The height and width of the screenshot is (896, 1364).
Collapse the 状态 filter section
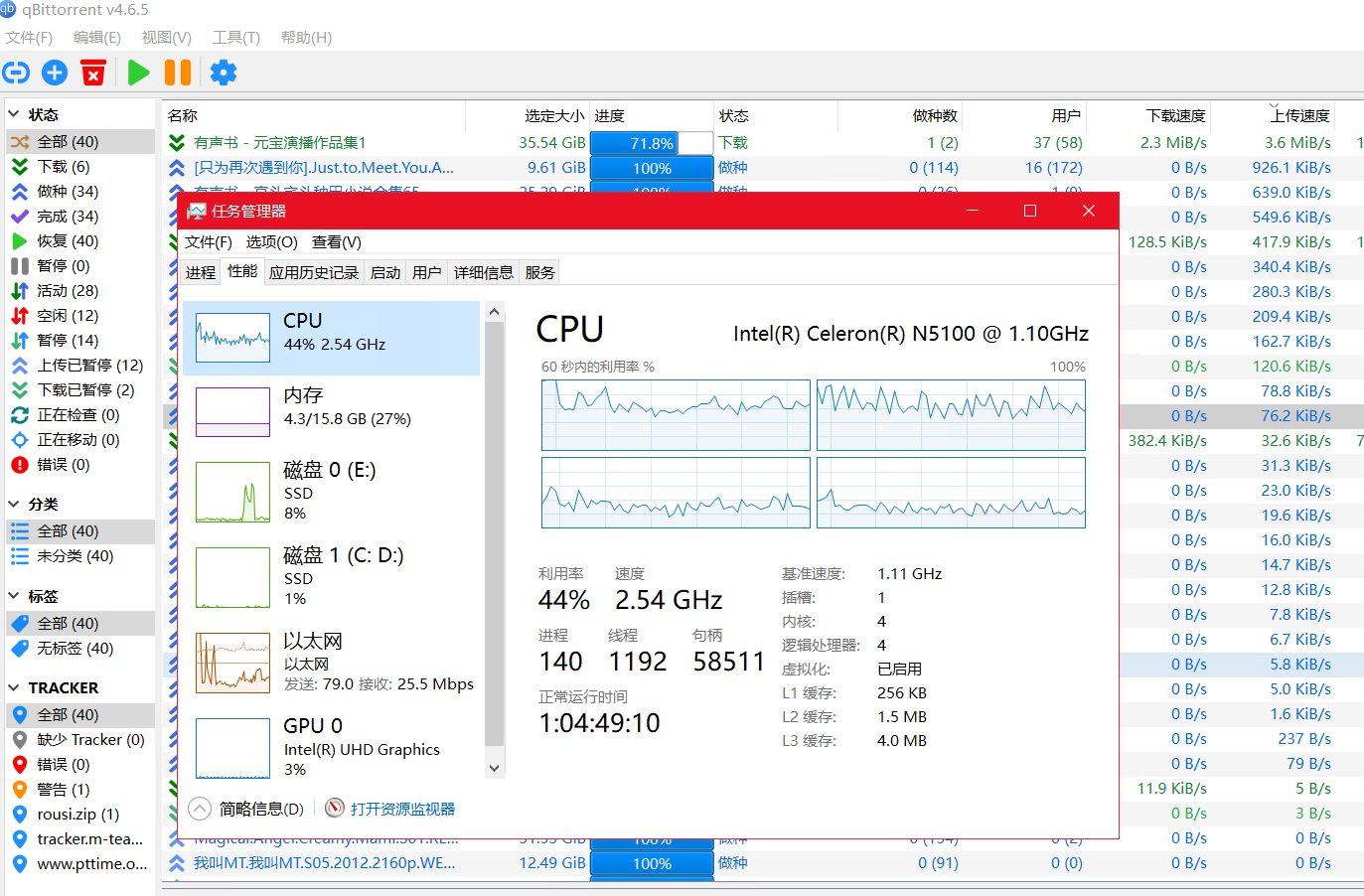[x=14, y=115]
